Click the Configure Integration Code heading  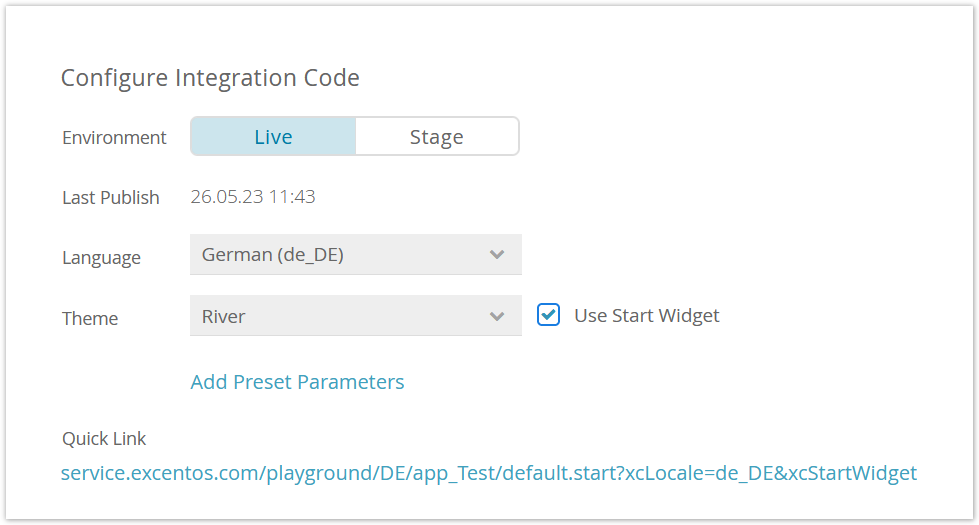click(210, 78)
